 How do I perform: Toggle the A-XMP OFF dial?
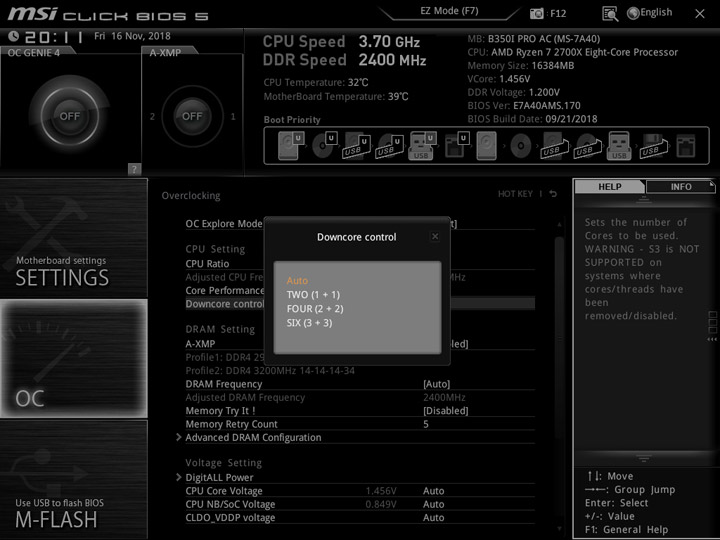point(192,116)
